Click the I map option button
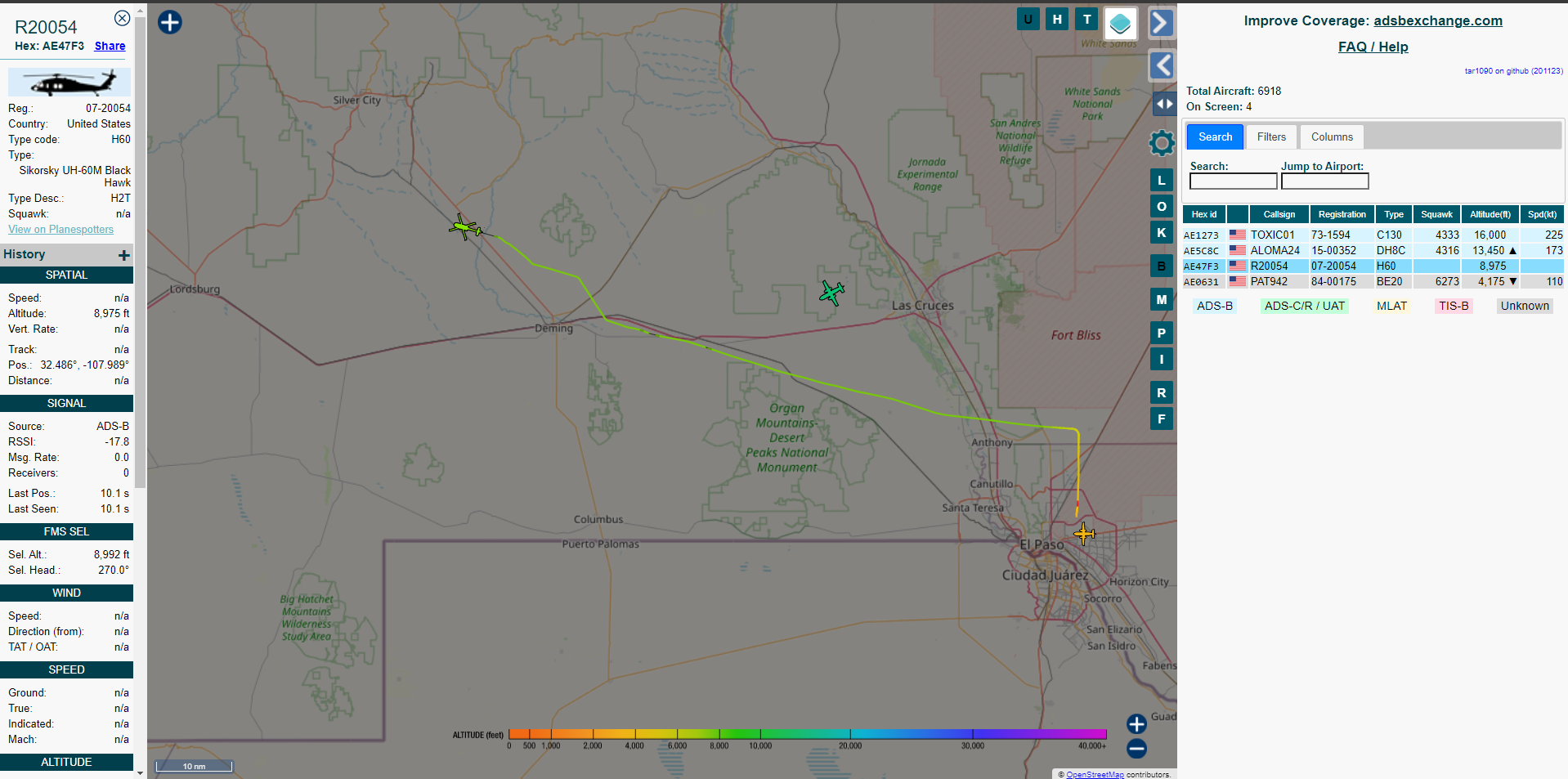The image size is (1568, 779). tap(1162, 360)
